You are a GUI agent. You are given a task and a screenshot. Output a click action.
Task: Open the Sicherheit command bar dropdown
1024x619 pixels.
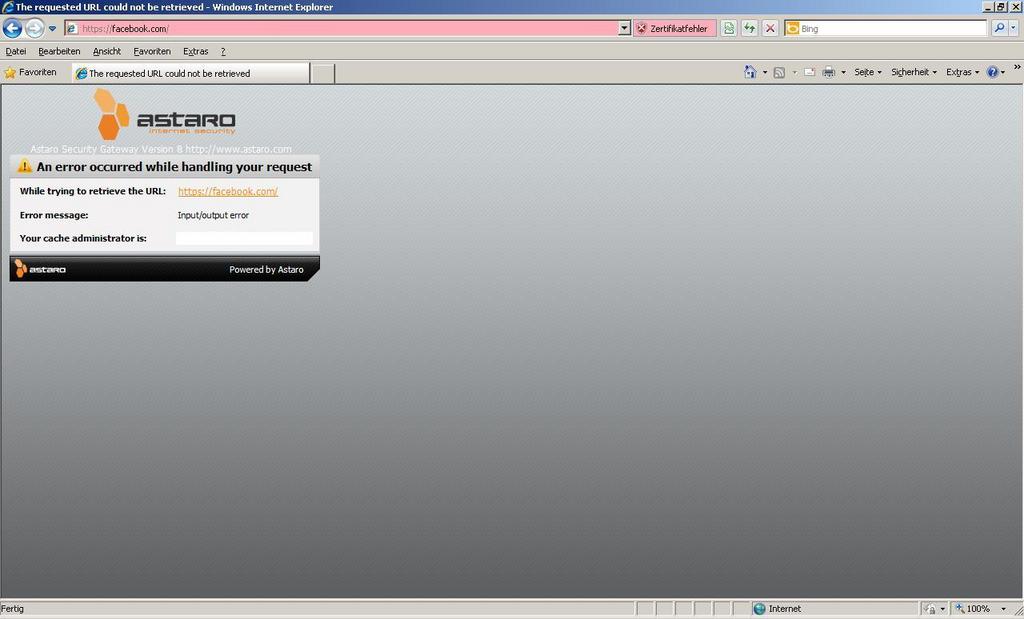coord(914,72)
